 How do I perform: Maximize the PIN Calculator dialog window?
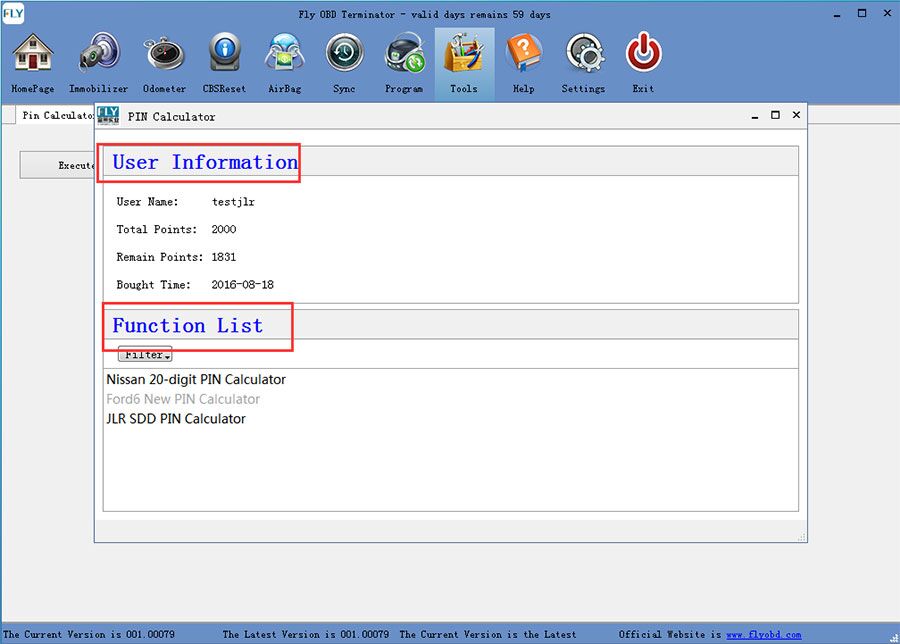point(775,116)
